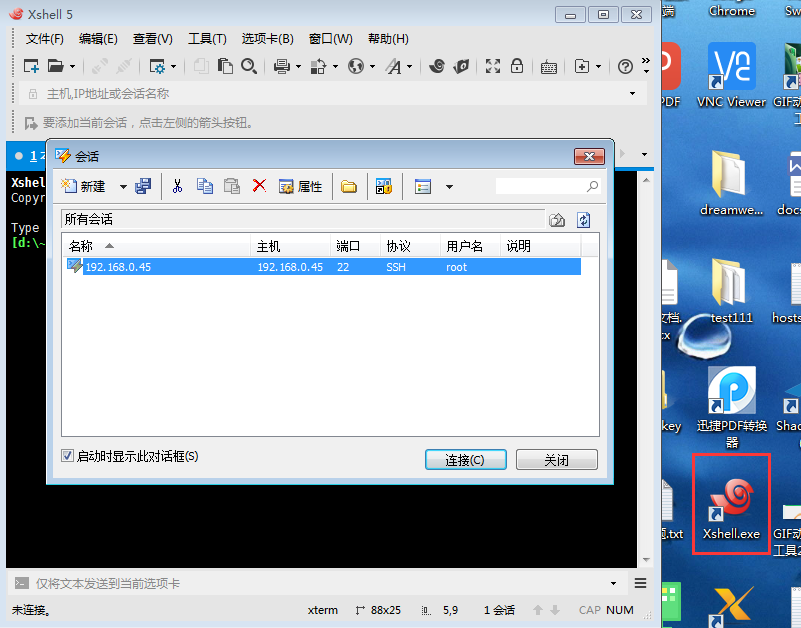Expand the send-text bar dropdown arrow
This screenshot has width=801, height=628.
coord(613,584)
